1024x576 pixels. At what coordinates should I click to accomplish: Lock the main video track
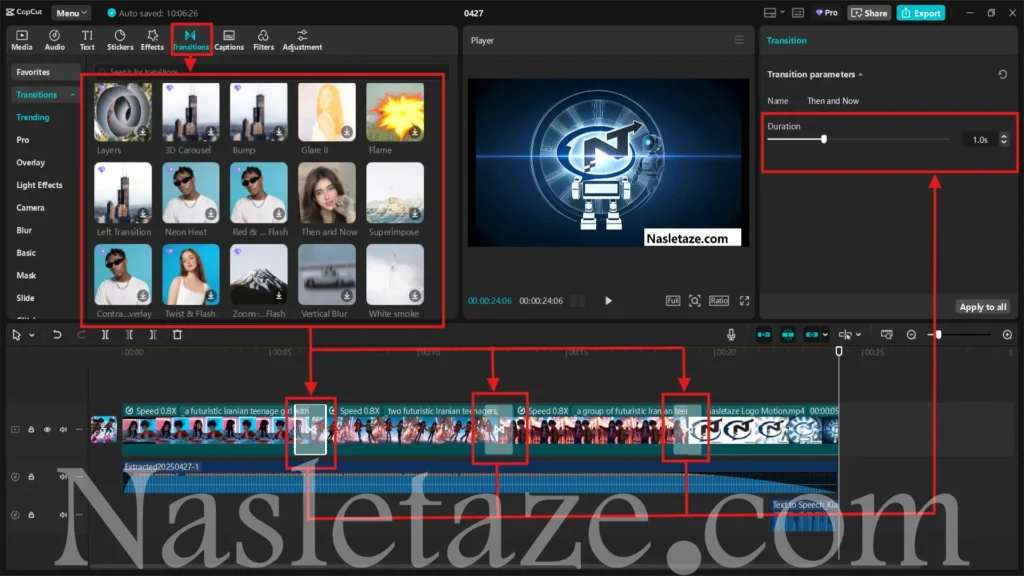[x=31, y=429]
